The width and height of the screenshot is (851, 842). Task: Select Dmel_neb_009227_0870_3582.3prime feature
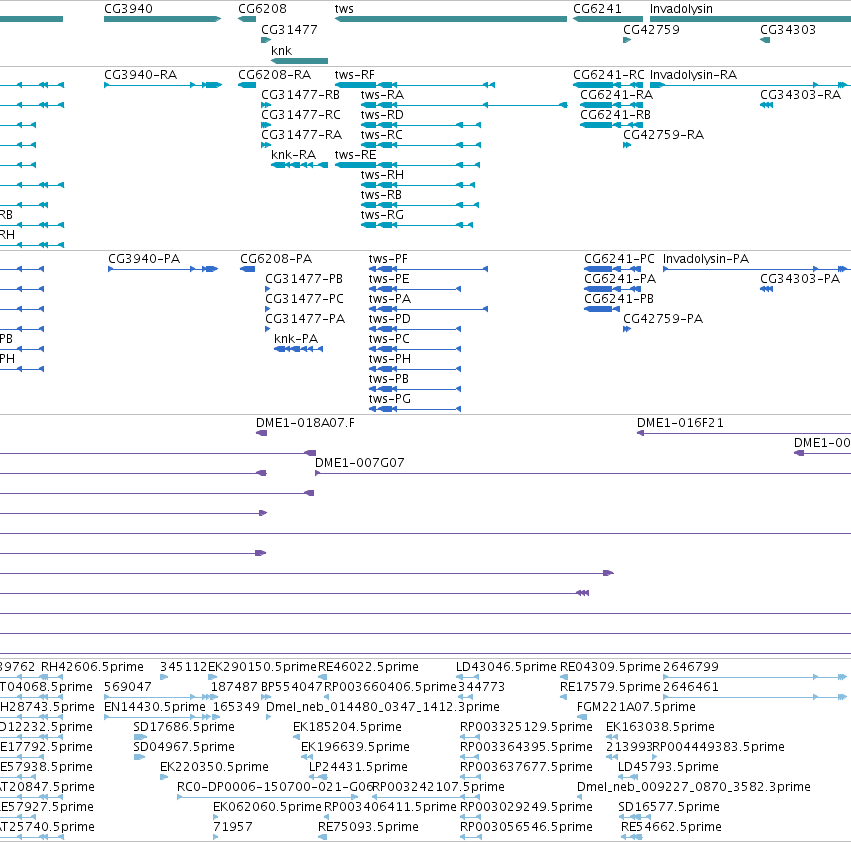click(x=694, y=787)
